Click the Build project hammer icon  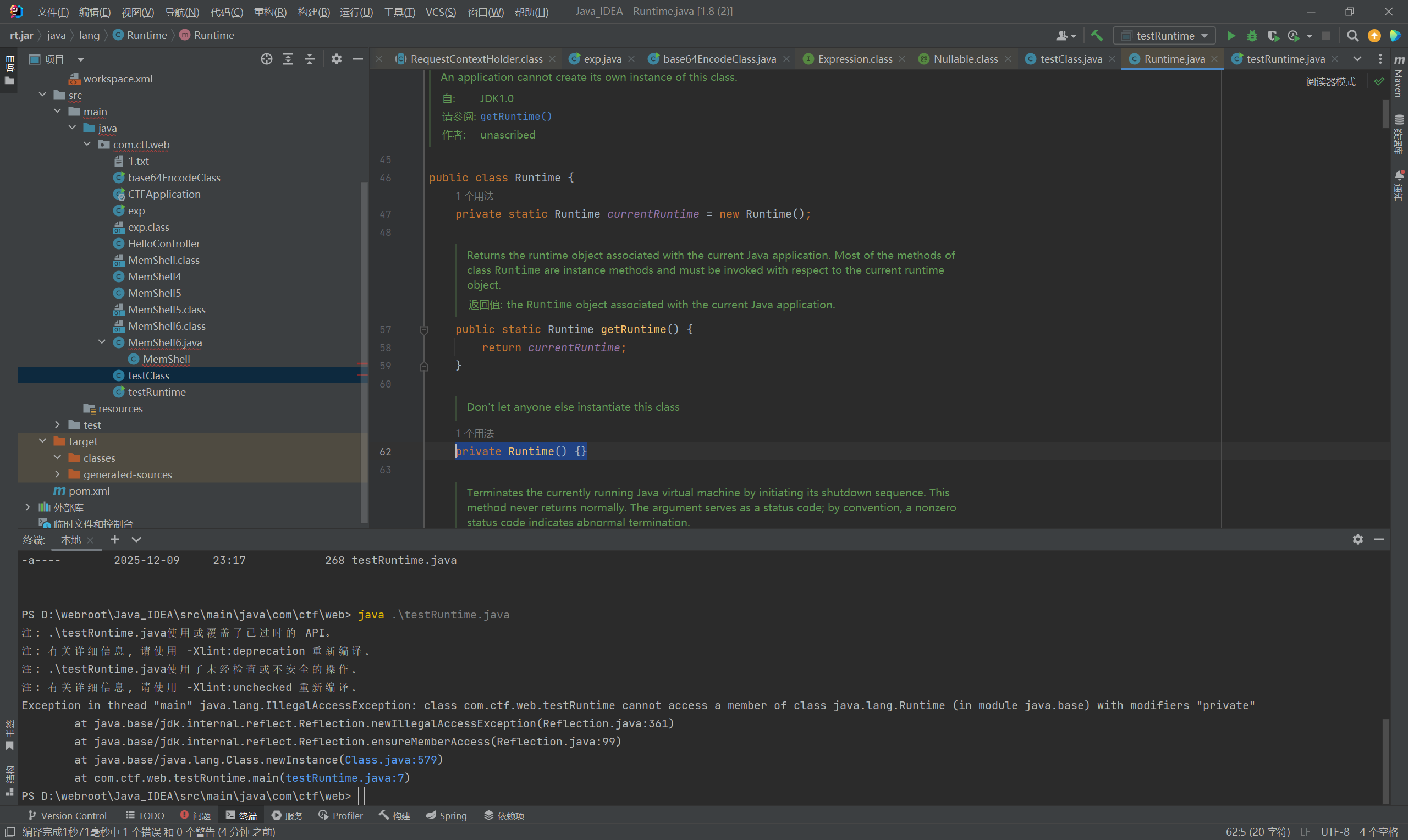click(x=1097, y=36)
